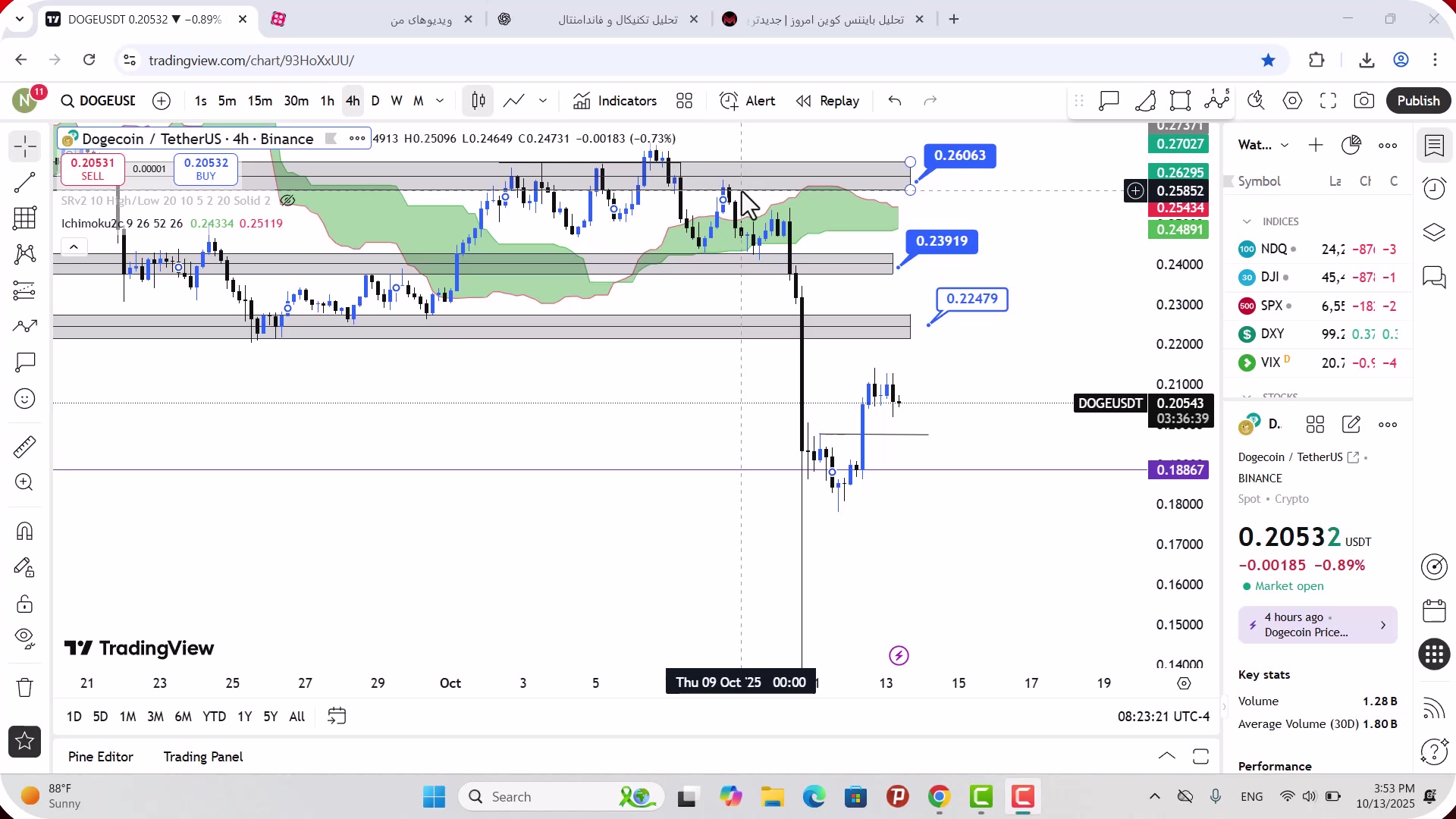Screen dimensions: 1456x819
Task: Open the patterns drawing tools
Action: (x=24, y=254)
